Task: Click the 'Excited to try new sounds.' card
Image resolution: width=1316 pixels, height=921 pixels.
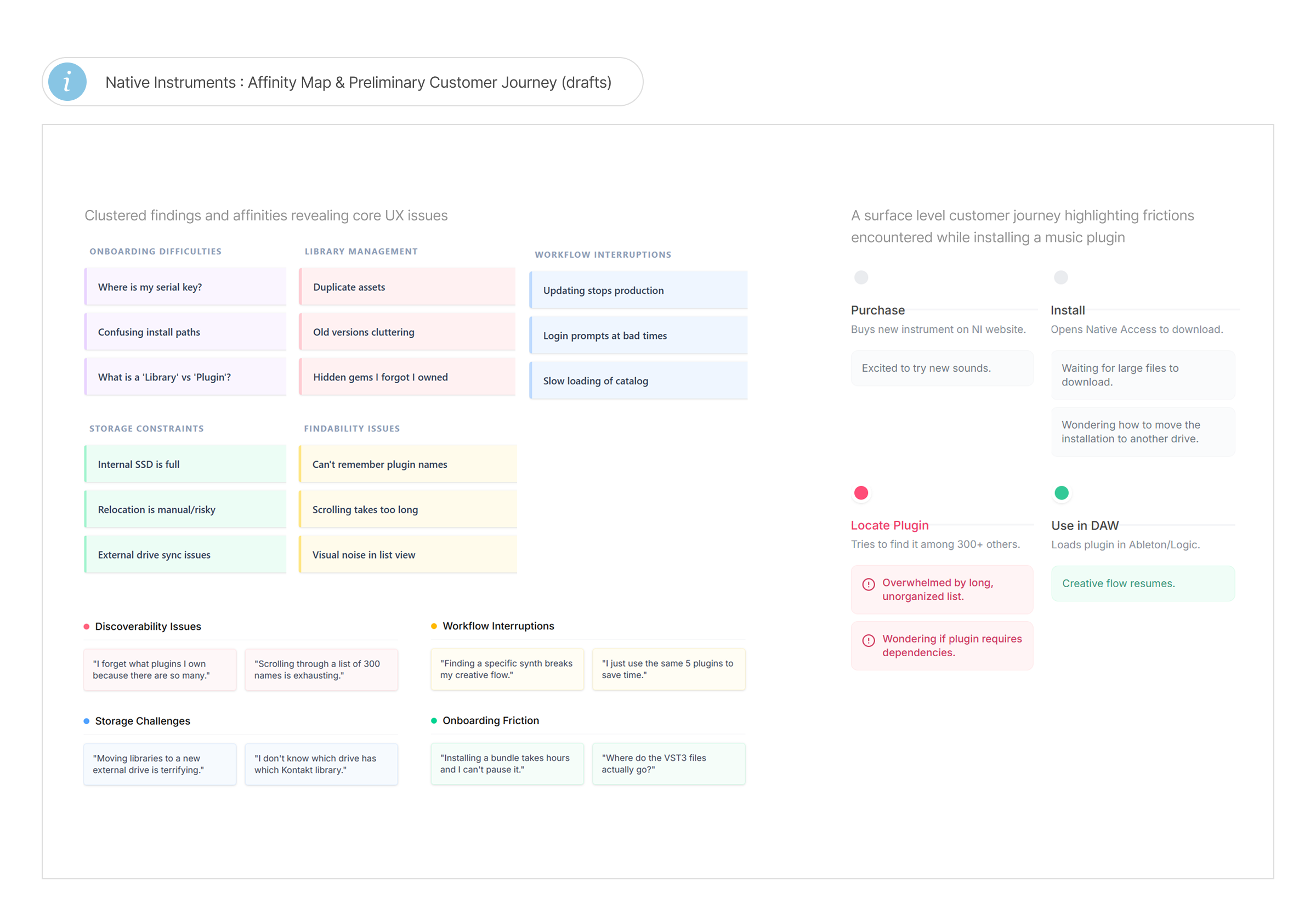Action: click(x=941, y=368)
